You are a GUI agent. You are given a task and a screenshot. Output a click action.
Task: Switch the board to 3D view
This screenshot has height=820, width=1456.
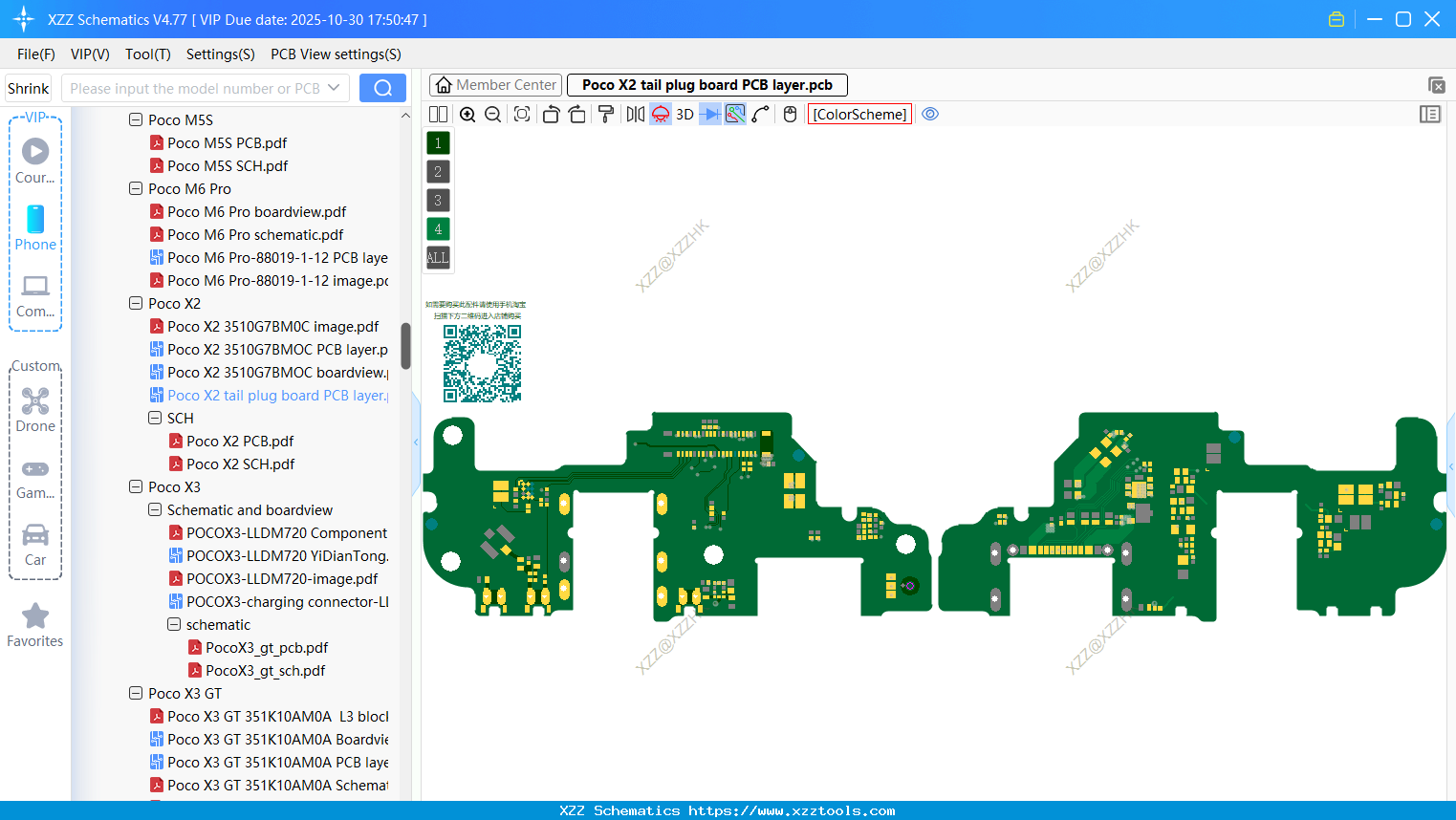tap(684, 114)
